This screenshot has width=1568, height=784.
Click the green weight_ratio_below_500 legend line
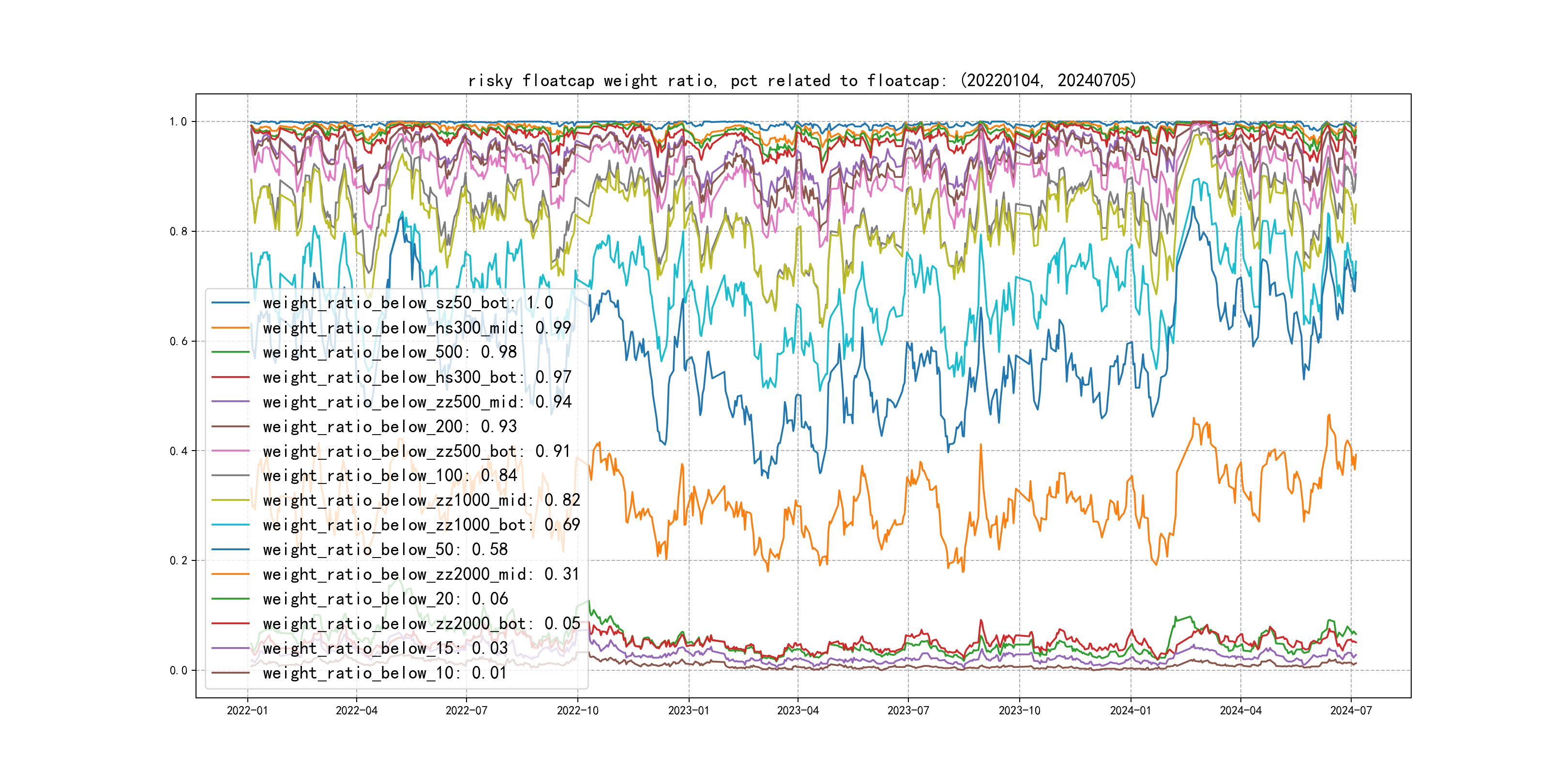click(231, 352)
